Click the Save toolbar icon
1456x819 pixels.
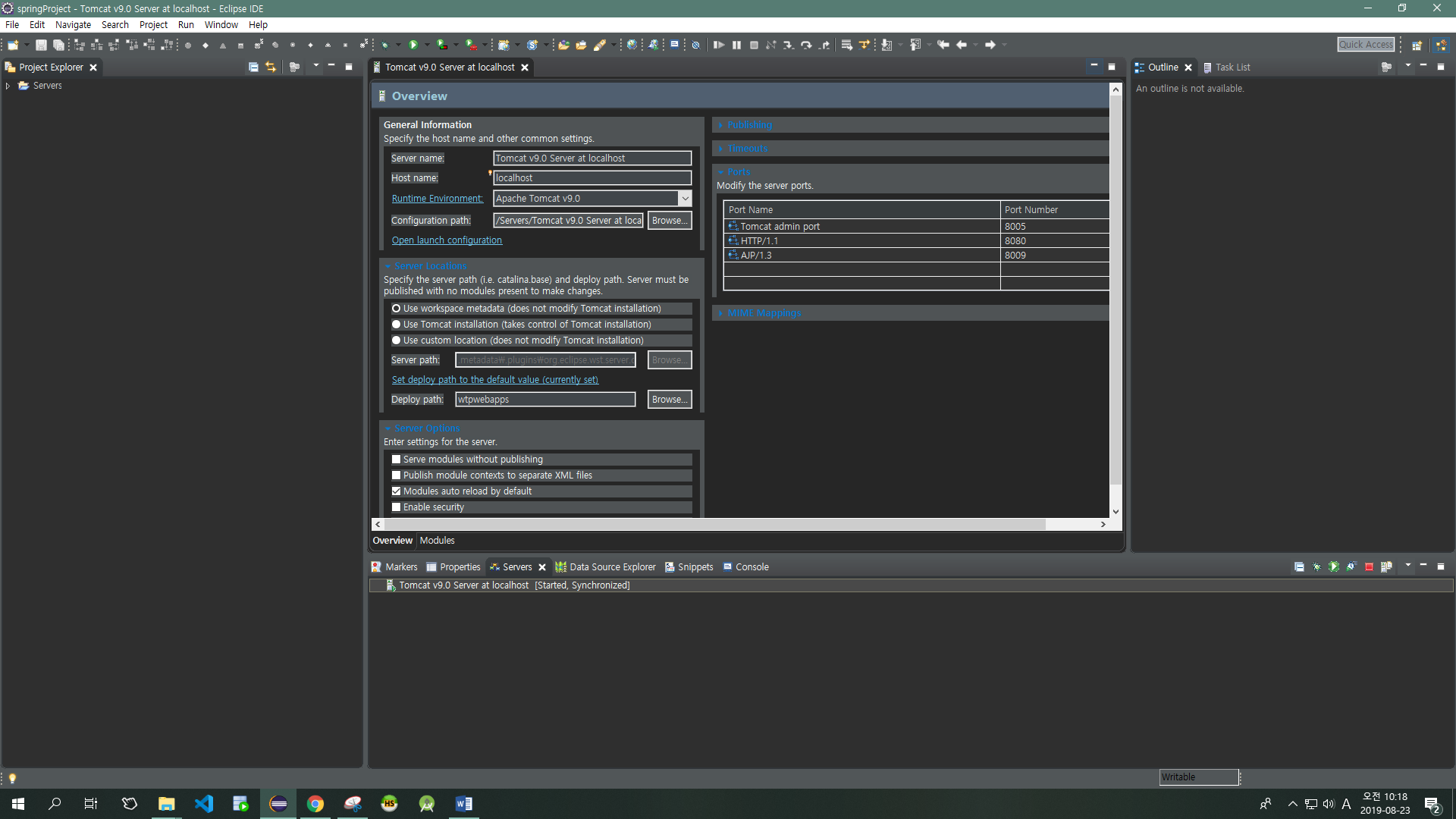point(41,45)
